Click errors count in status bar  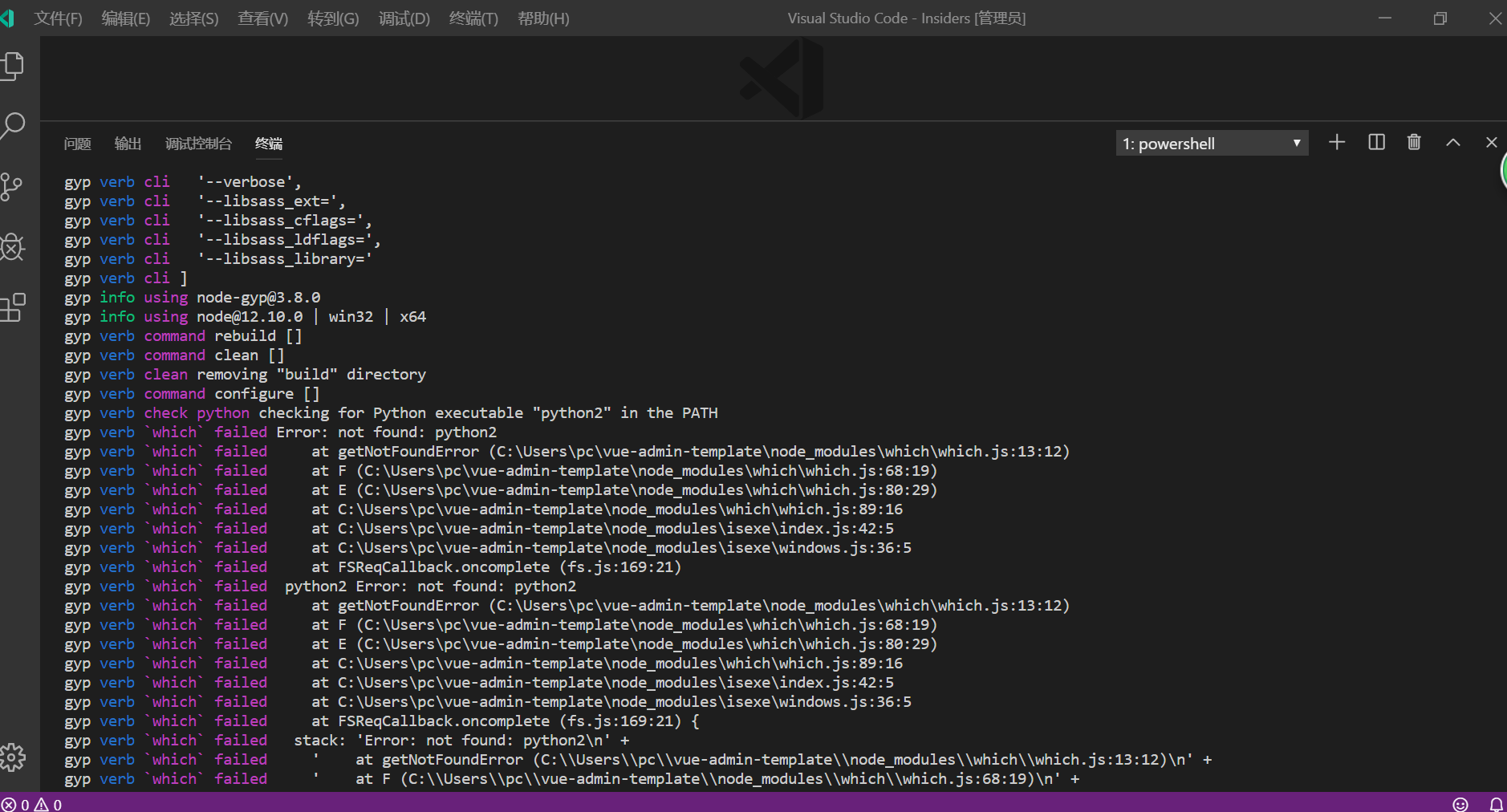pos(15,804)
